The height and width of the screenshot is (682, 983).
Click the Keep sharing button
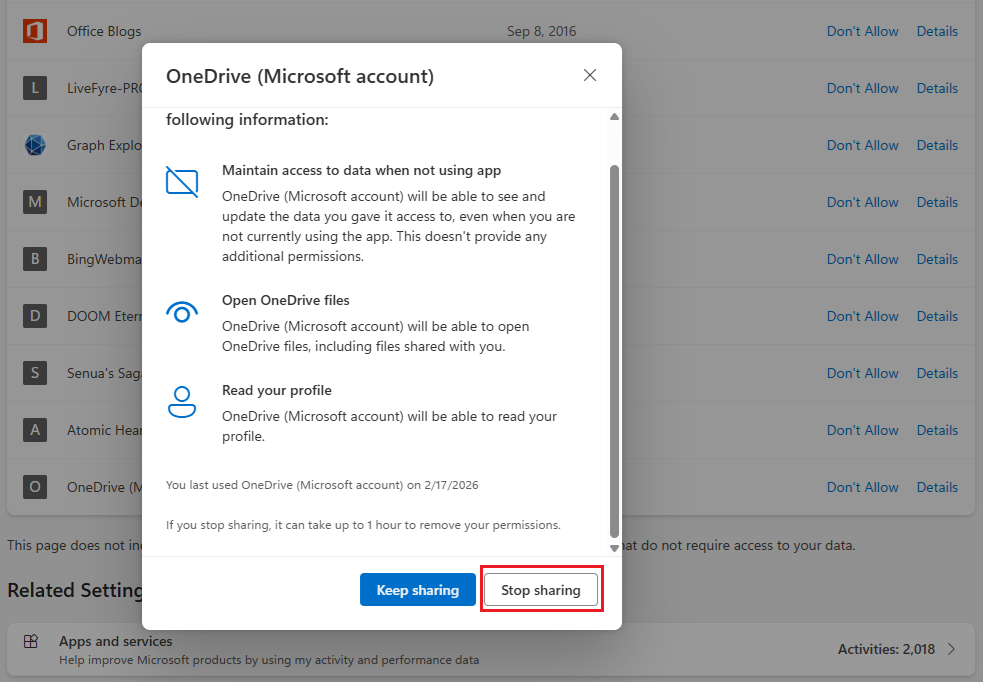coord(417,590)
